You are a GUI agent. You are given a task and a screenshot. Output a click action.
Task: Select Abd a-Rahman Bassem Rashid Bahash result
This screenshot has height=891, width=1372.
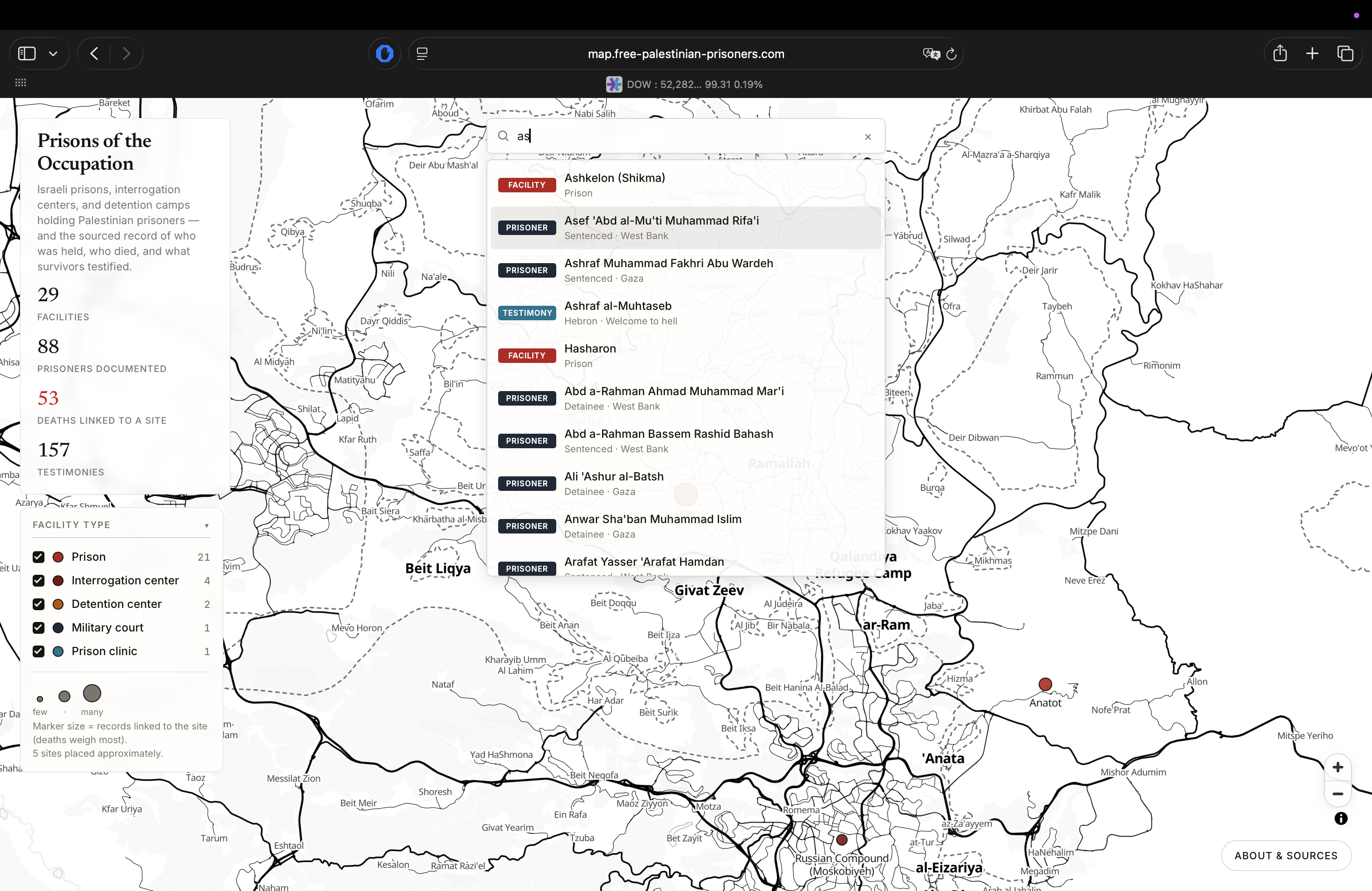click(686, 441)
